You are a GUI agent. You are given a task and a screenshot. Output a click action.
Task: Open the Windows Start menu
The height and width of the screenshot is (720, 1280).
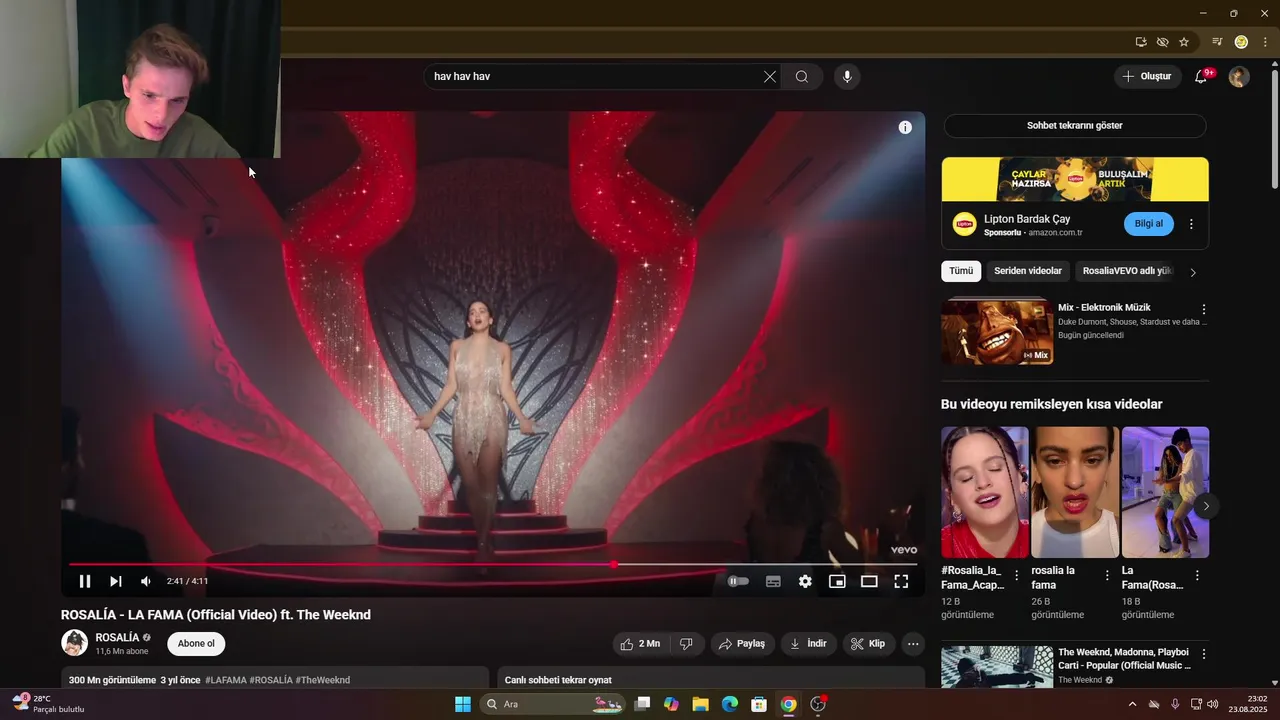click(x=463, y=704)
